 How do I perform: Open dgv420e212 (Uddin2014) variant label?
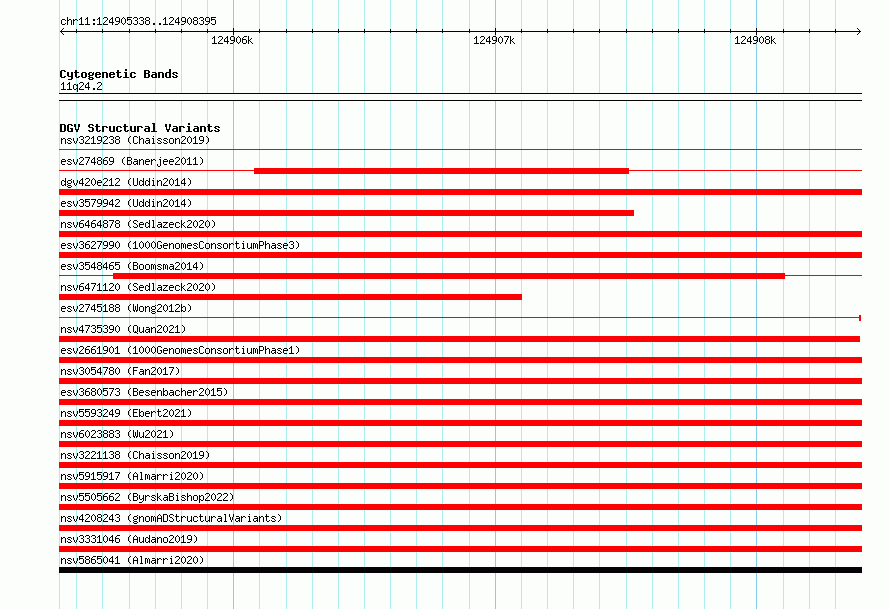coord(126,182)
